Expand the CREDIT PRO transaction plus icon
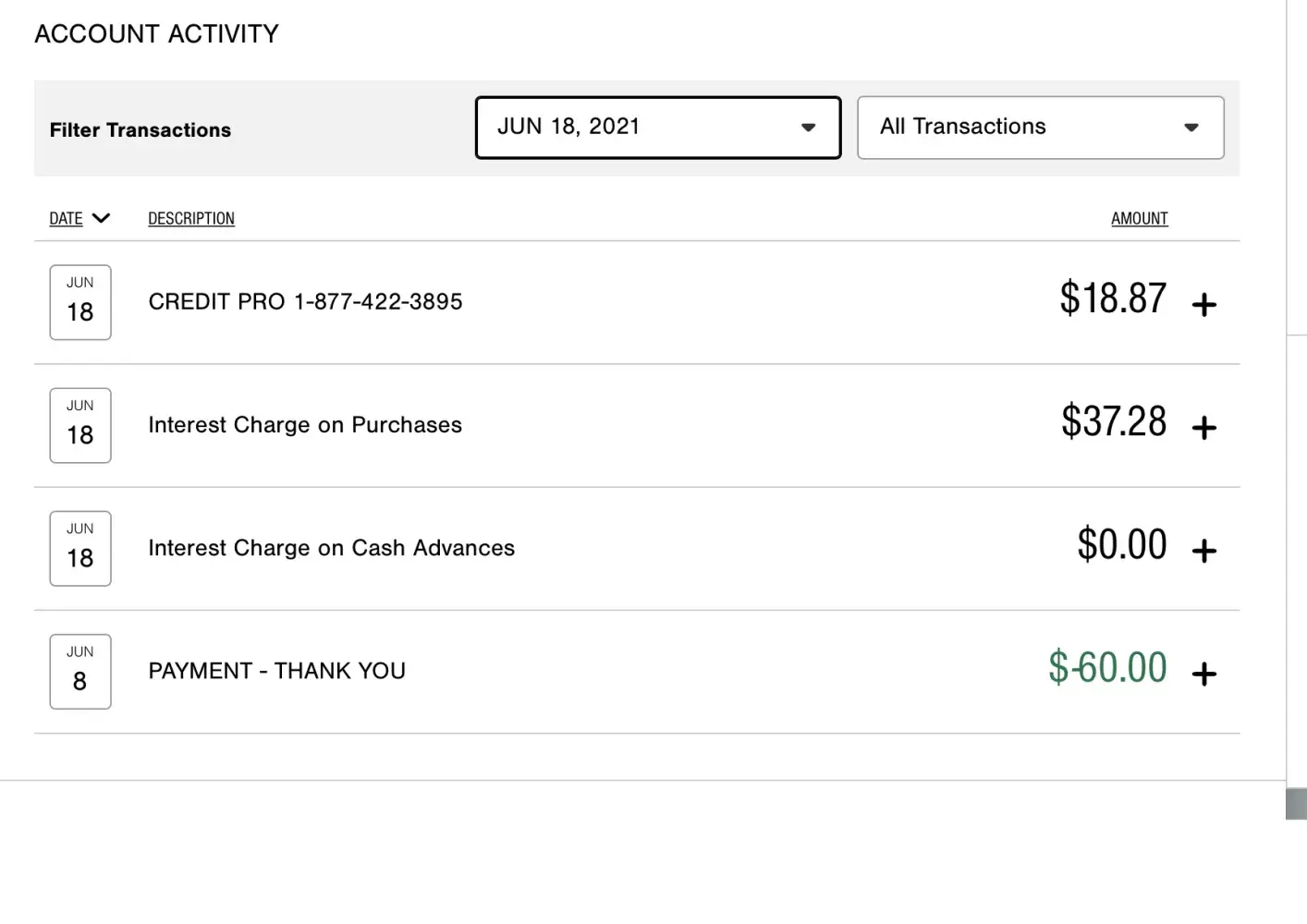Image resolution: width=1307 pixels, height=924 pixels. [1203, 304]
